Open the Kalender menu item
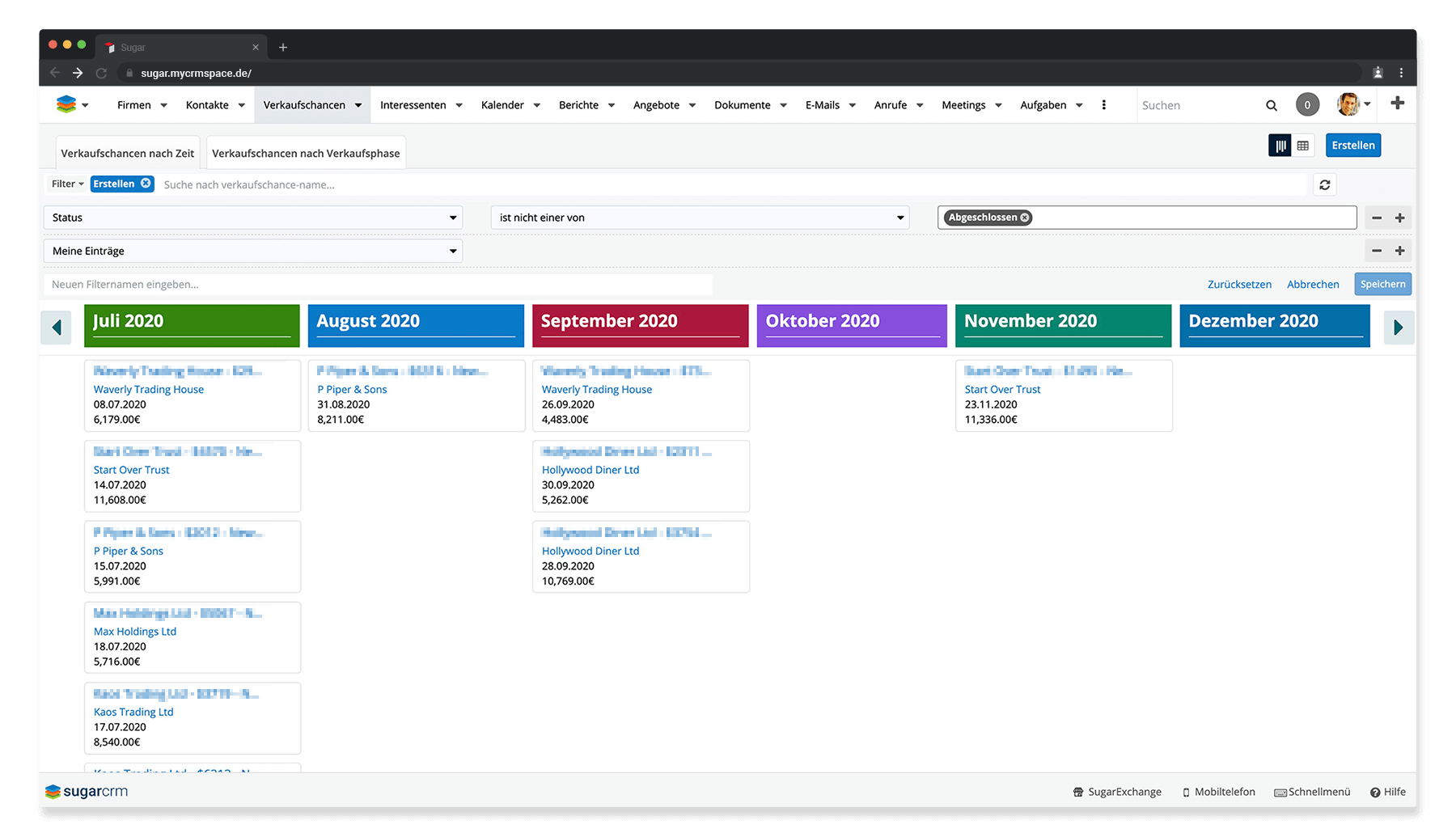This screenshot has width=1456, height=833. tap(502, 105)
